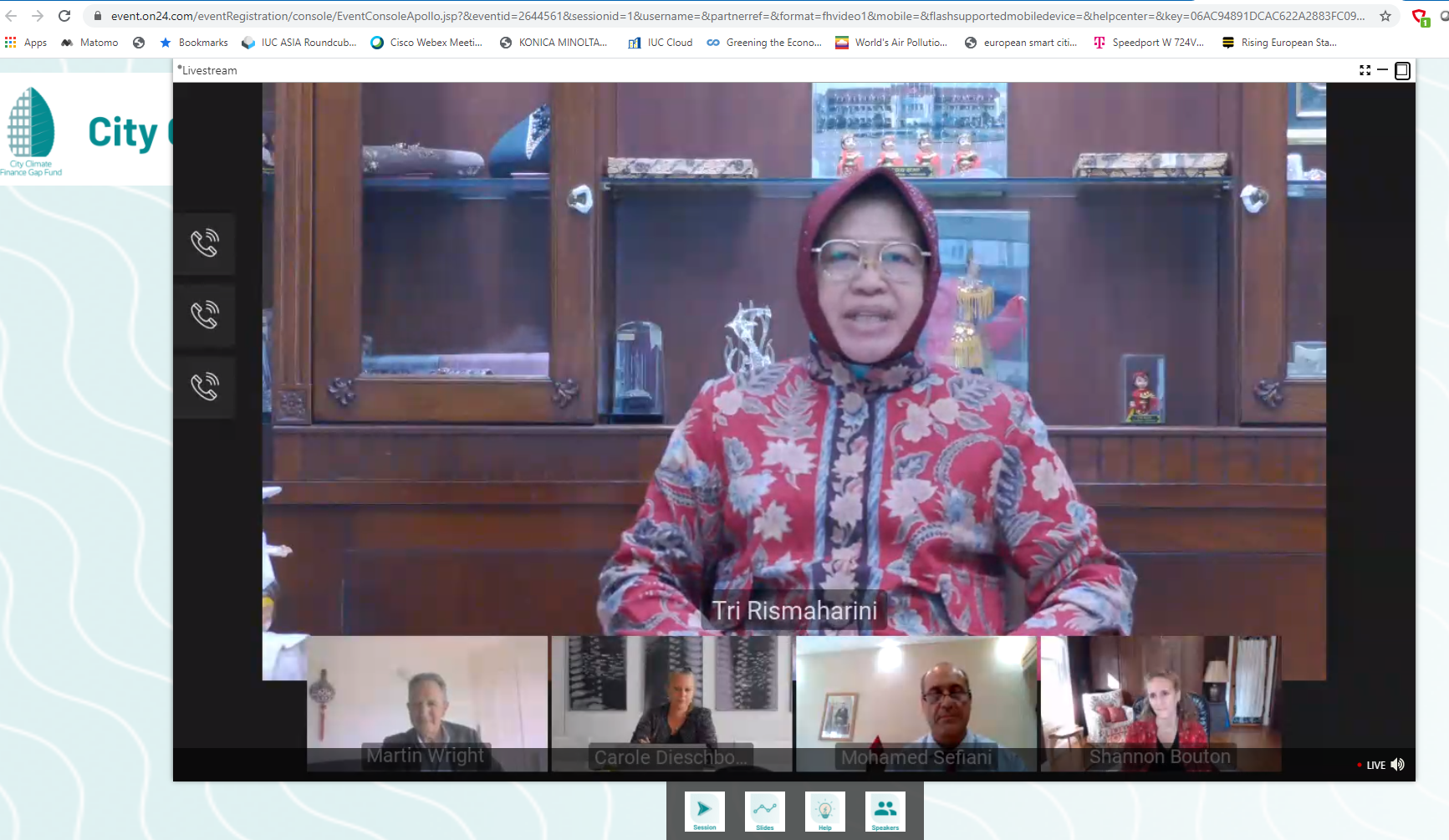Viewport: 1449px width, 840px height.
Task: Open the IUC Cloud bookmark
Action: pyautogui.click(x=661, y=43)
